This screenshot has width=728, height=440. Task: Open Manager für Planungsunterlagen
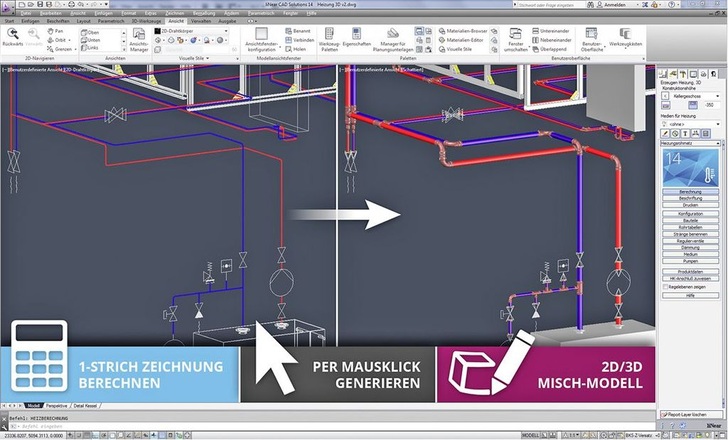[x=393, y=39]
